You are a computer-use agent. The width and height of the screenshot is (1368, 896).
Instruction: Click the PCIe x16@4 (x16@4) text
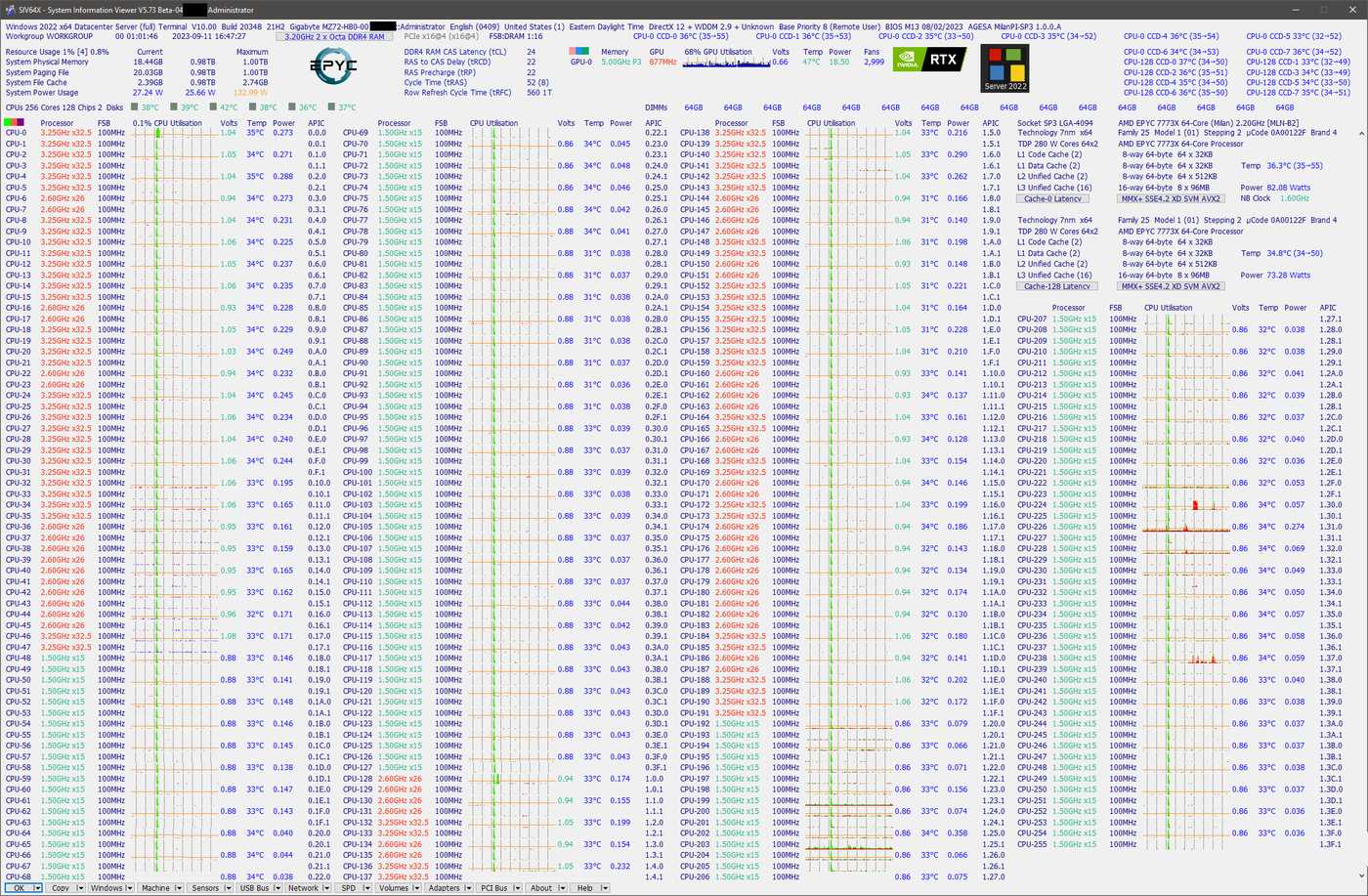[440, 36]
